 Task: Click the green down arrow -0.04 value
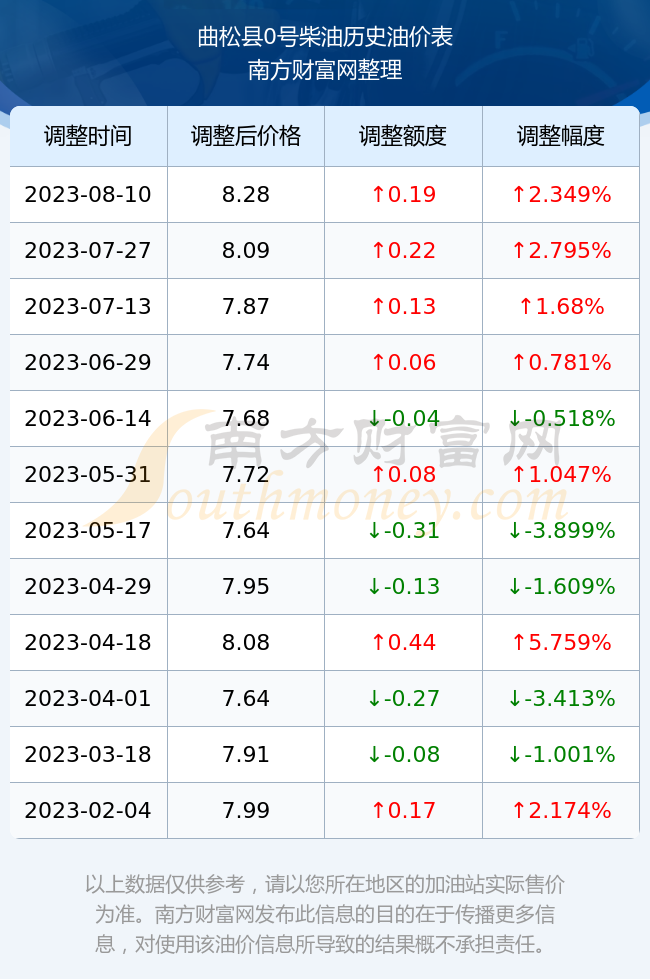click(x=403, y=418)
